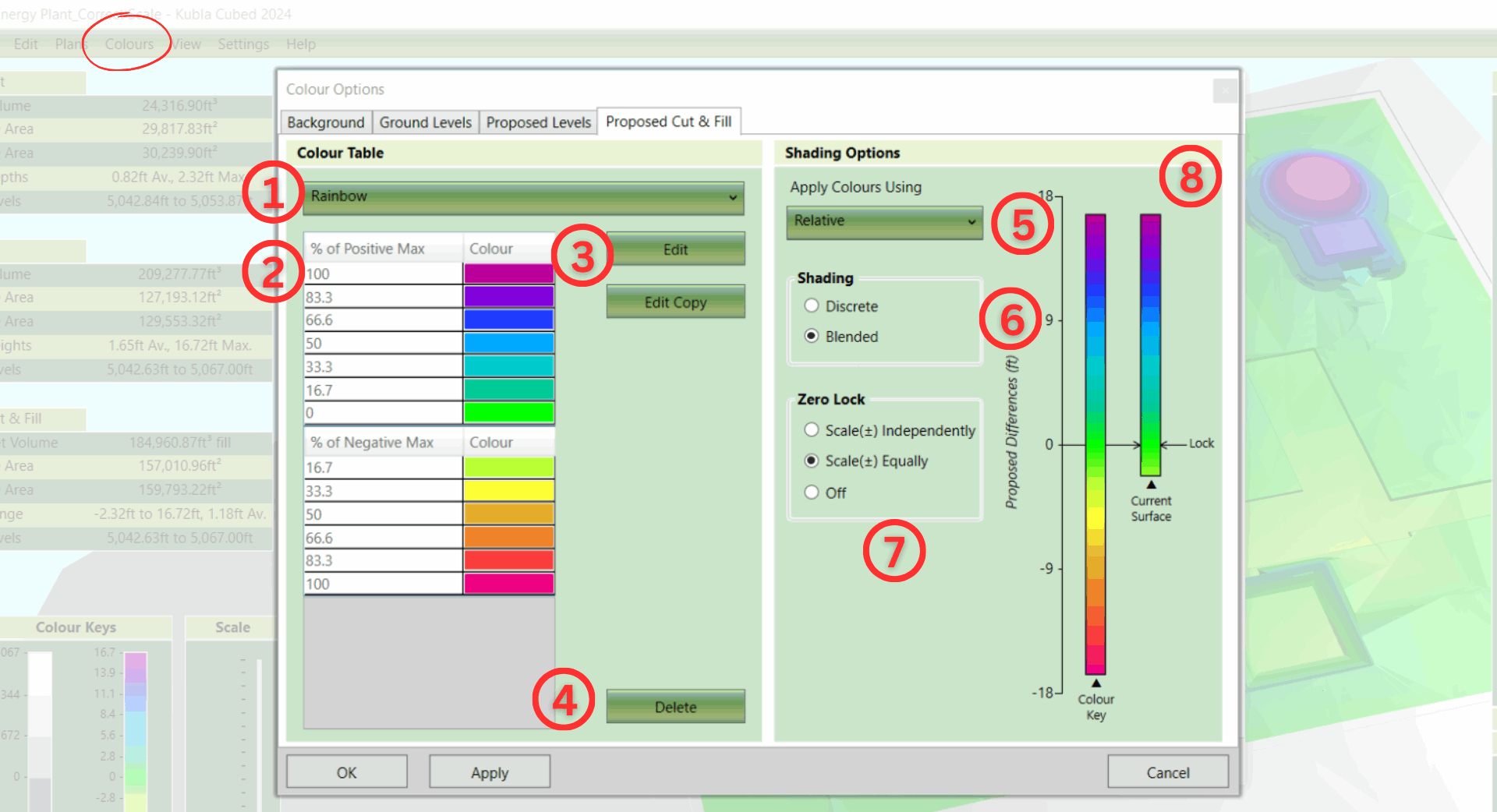Click the Edit colour table button
1497x812 pixels.
coord(675,249)
